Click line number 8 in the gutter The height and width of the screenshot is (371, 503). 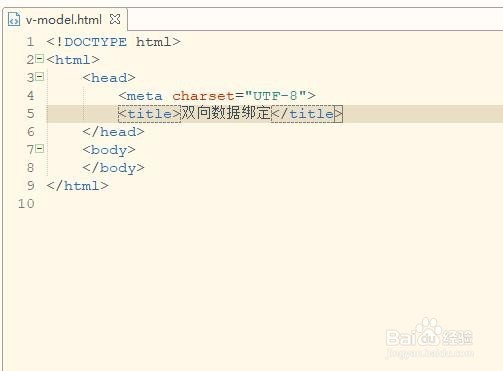(30, 168)
